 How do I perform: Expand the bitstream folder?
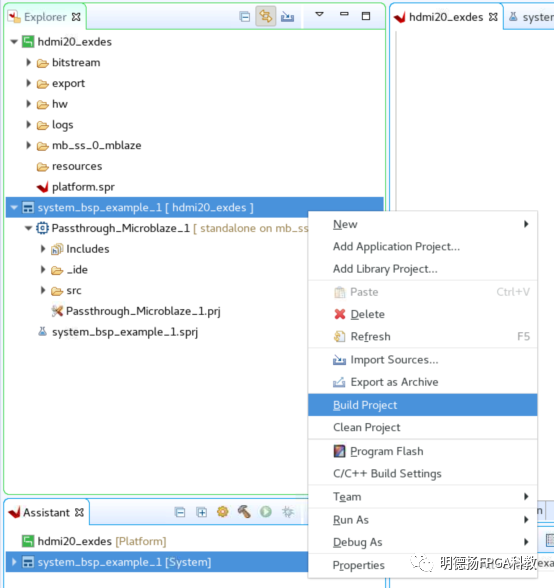[x=29, y=62]
